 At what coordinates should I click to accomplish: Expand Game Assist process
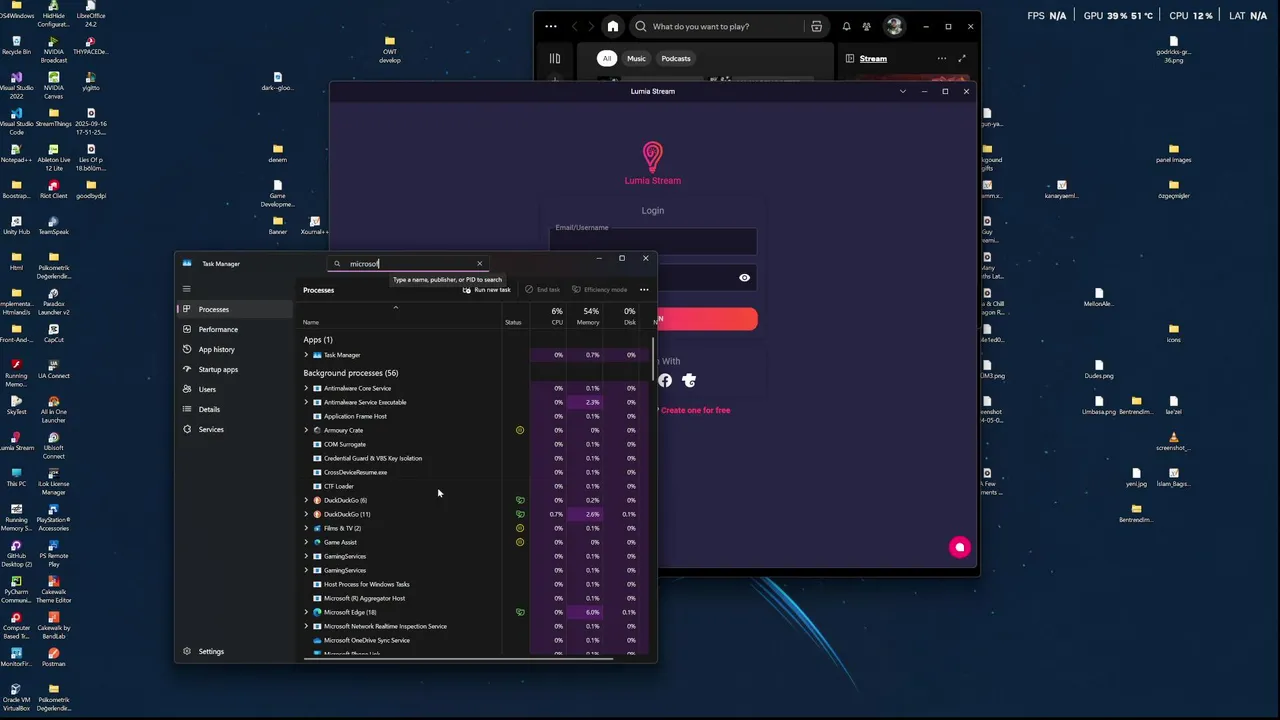click(x=306, y=542)
